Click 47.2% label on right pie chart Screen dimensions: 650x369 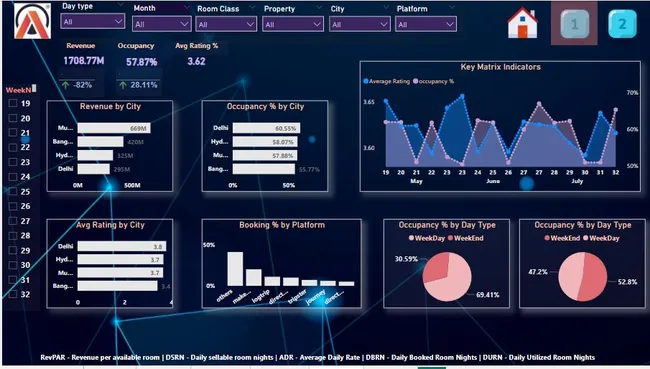pos(538,272)
